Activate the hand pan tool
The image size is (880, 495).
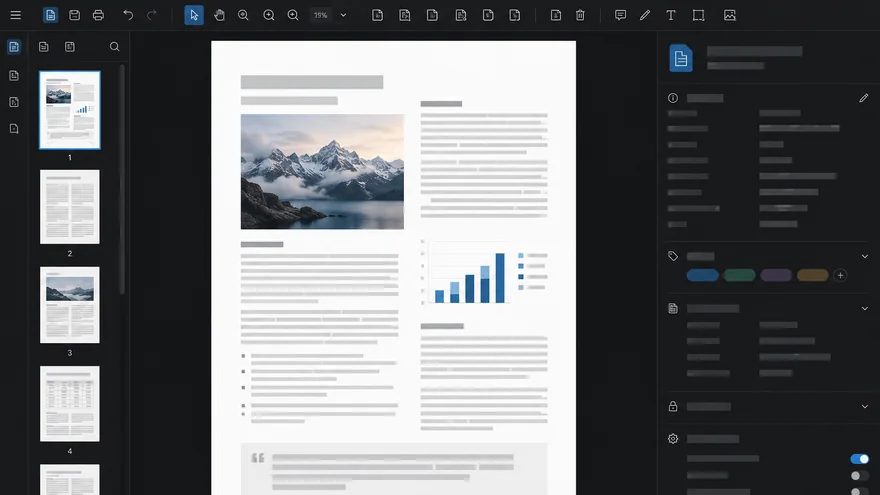219,15
